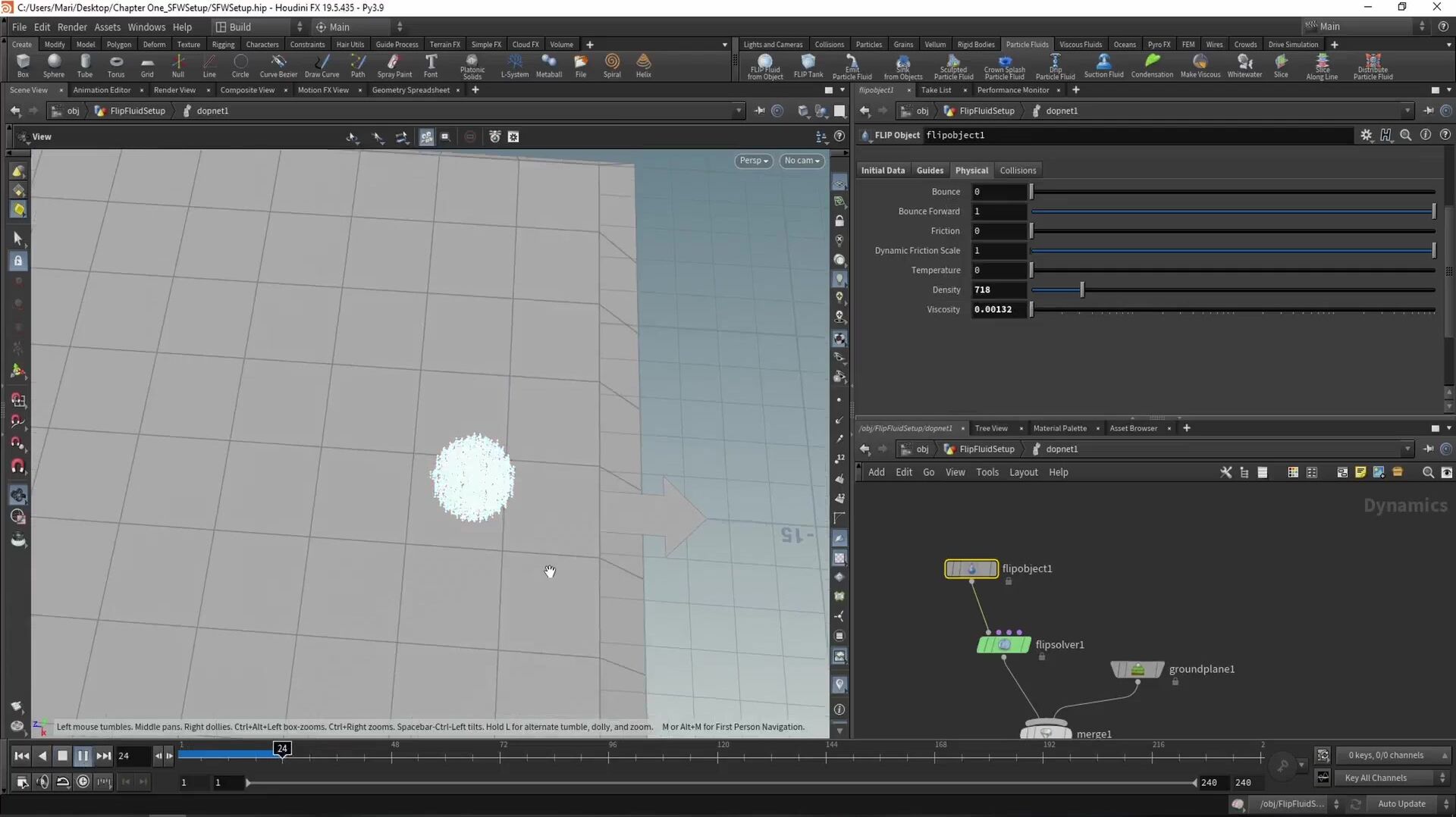Open the Persp viewport dropdown
This screenshot has width=1456, height=817.
(x=753, y=161)
